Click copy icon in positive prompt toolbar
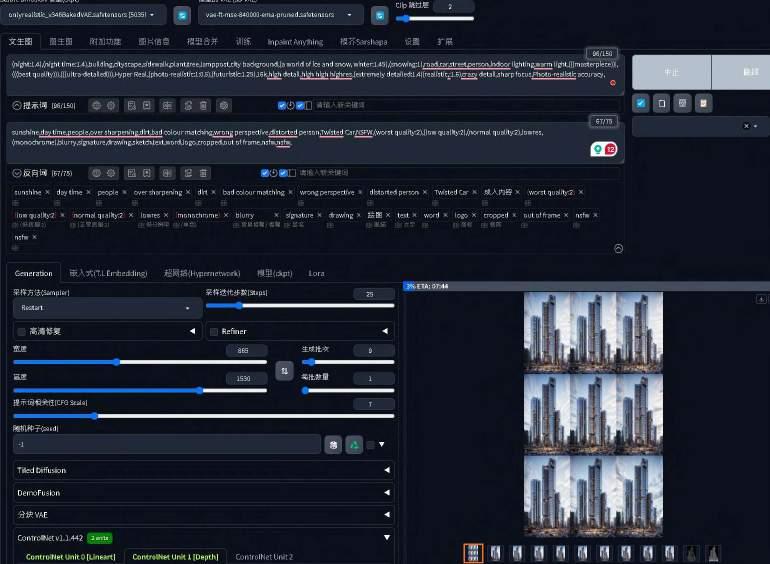 188,106
